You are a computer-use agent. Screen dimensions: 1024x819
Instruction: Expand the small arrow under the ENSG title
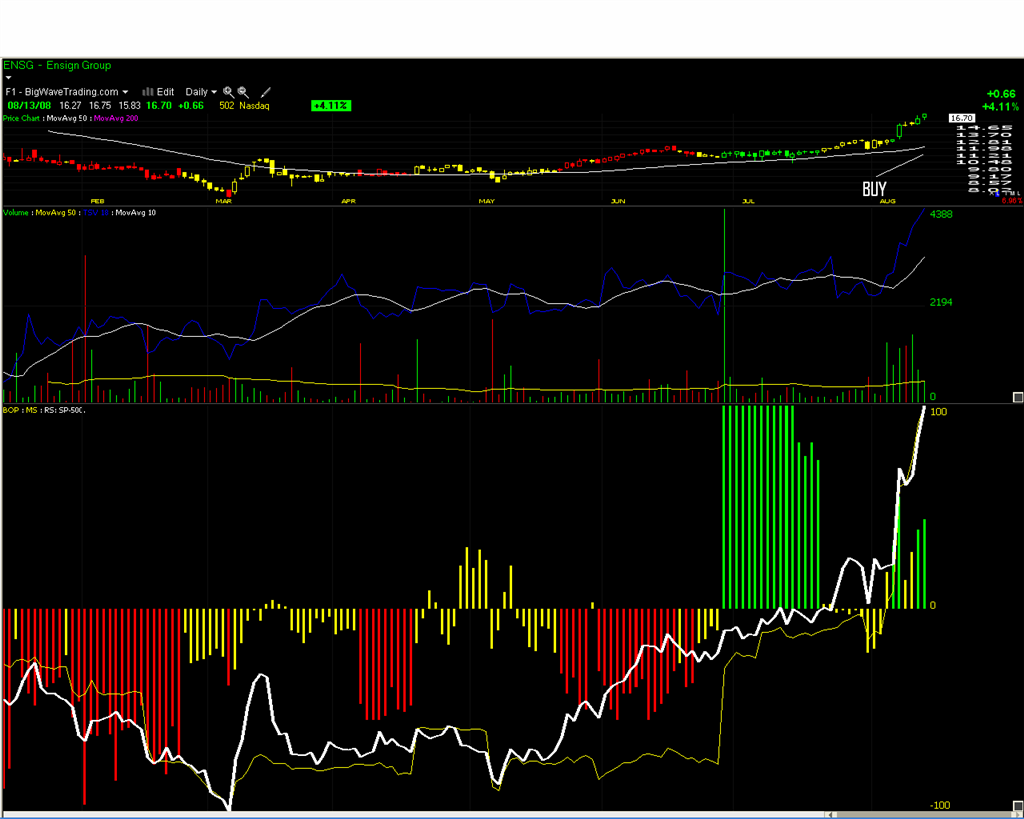[10, 78]
